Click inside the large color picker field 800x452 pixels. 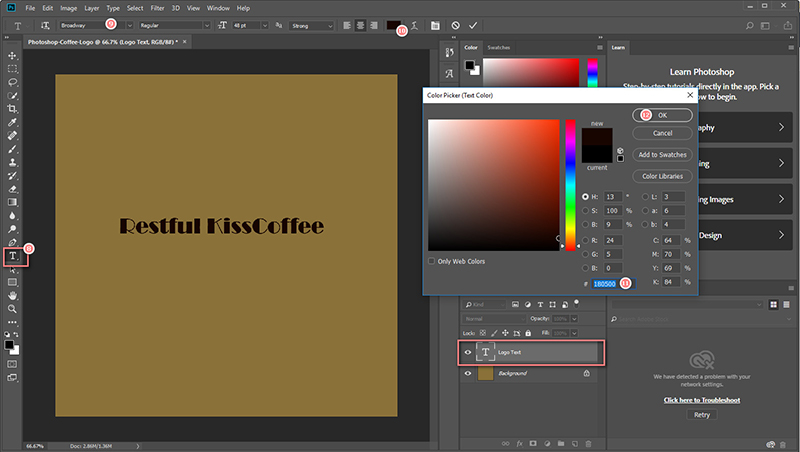click(494, 185)
